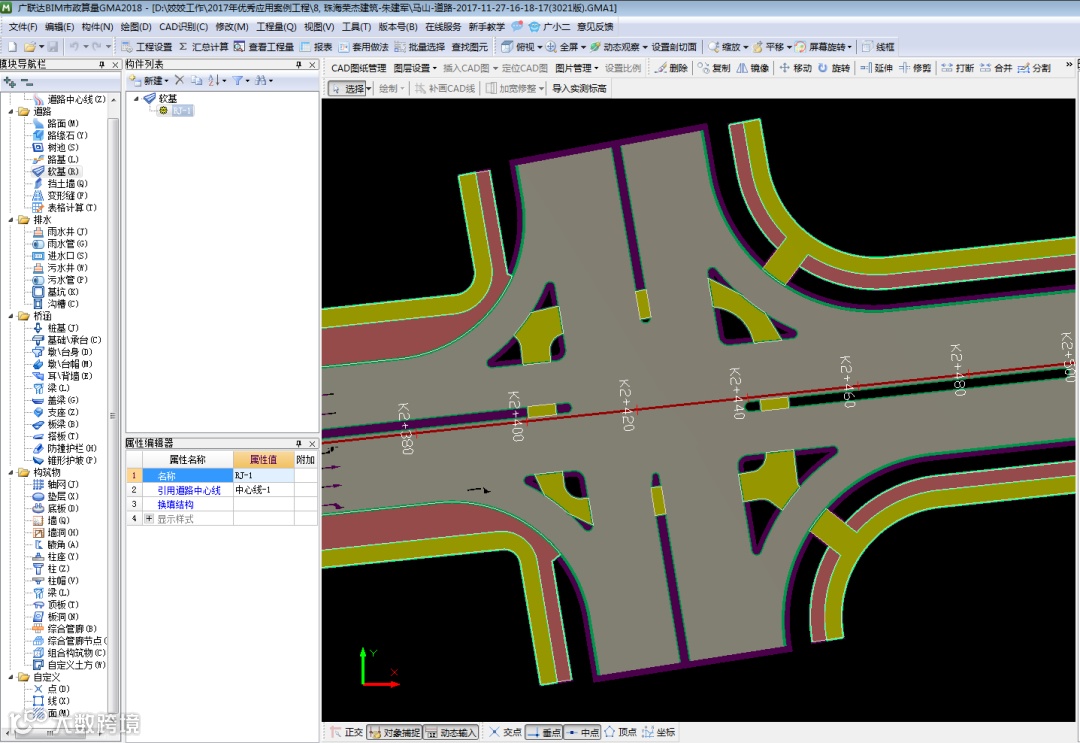The image size is (1080, 743).
Task: Click the 导入实测标高 button
Action: point(579,88)
